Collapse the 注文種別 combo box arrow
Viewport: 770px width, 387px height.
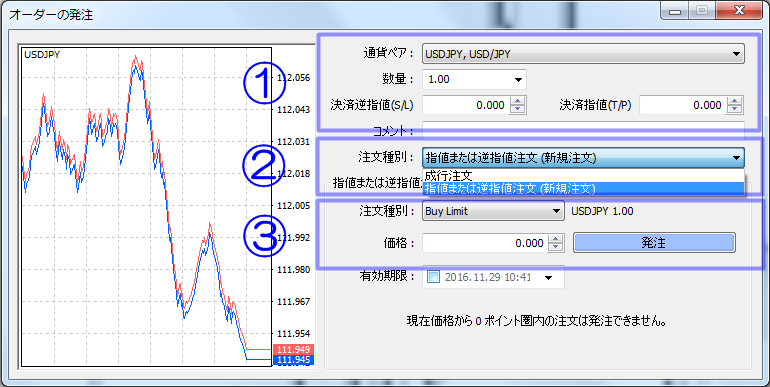click(x=736, y=158)
